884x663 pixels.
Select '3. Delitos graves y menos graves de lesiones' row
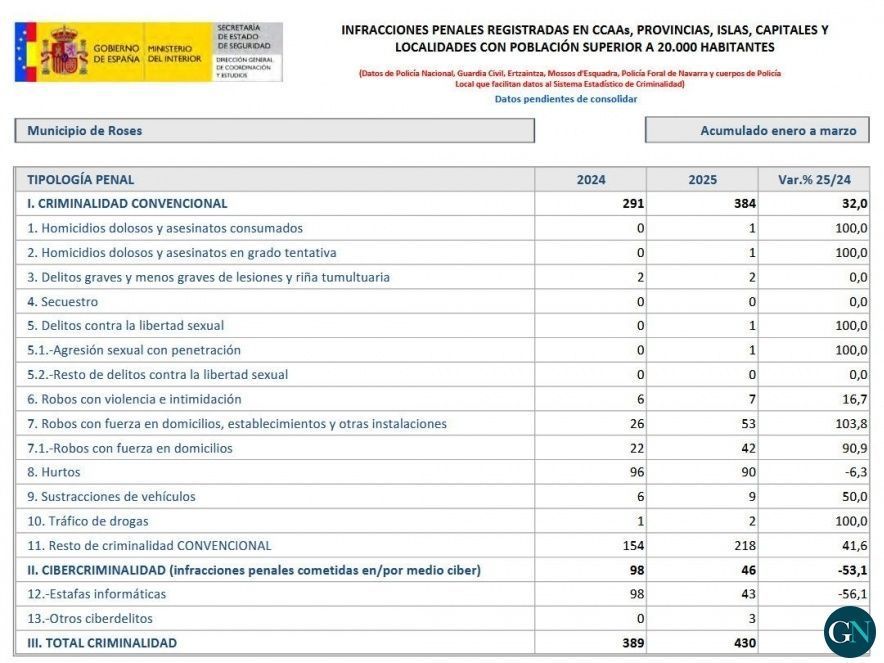(x=208, y=277)
